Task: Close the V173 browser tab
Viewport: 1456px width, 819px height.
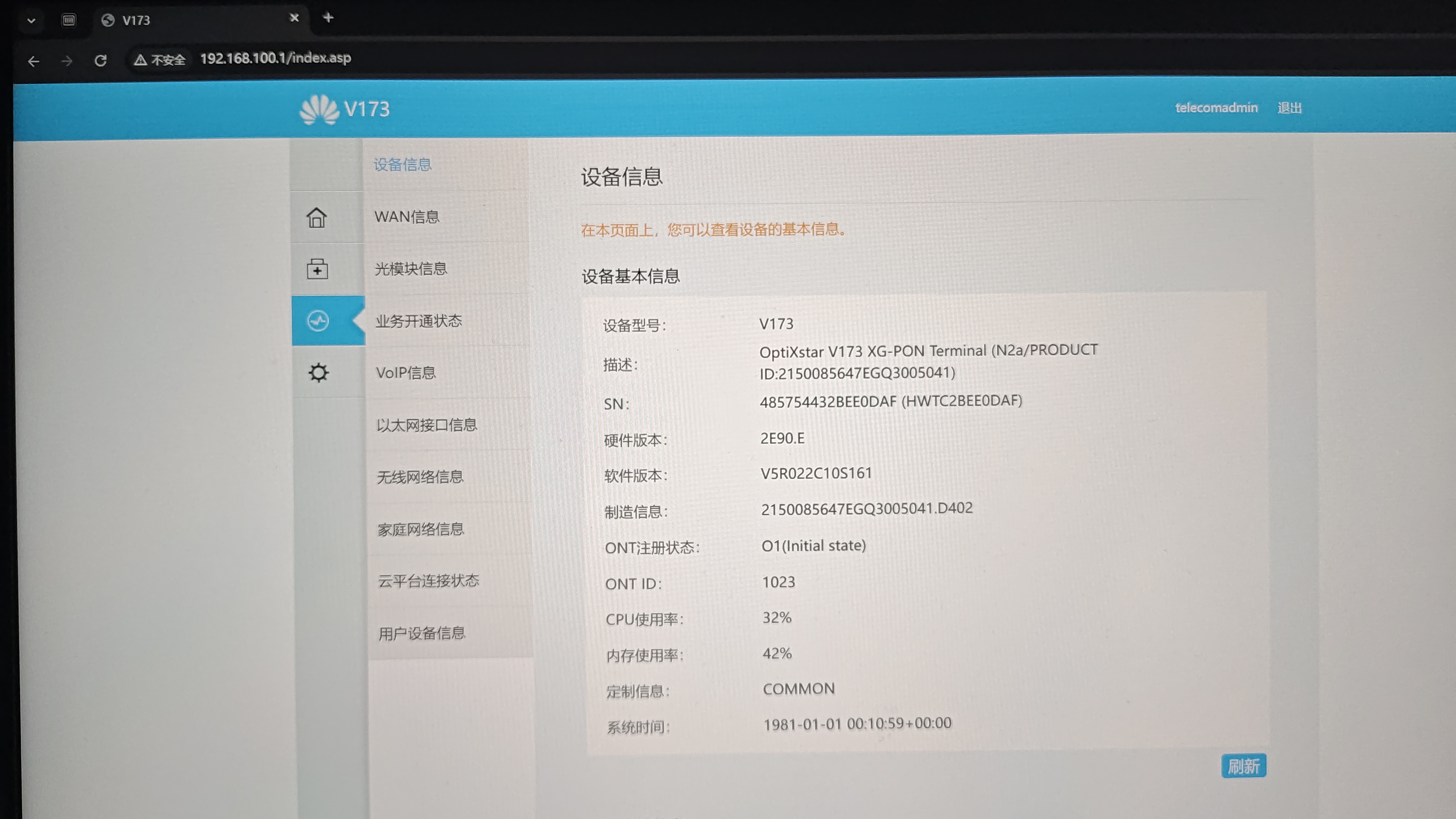Action: pyautogui.click(x=294, y=18)
